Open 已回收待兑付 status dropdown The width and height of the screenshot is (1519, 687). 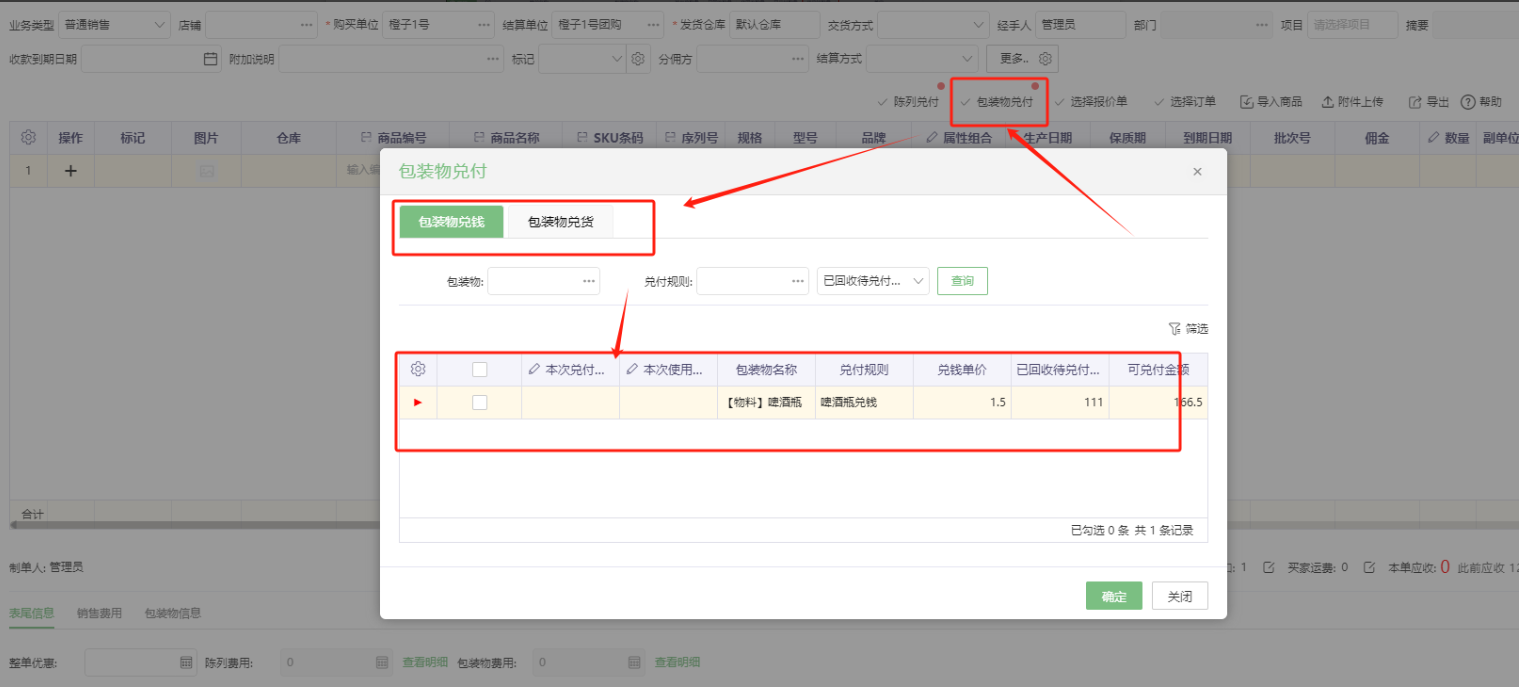tap(873, 281)
